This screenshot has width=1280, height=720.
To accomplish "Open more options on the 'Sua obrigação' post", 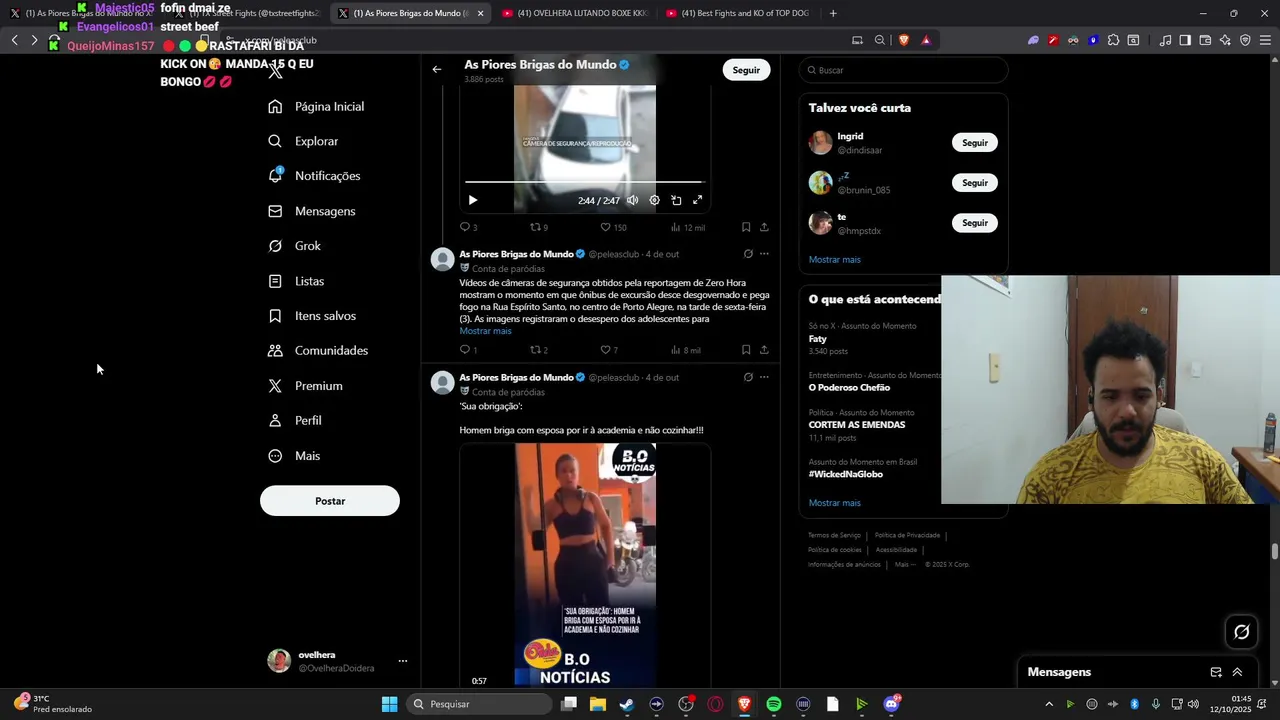I will tap(764, 377).
